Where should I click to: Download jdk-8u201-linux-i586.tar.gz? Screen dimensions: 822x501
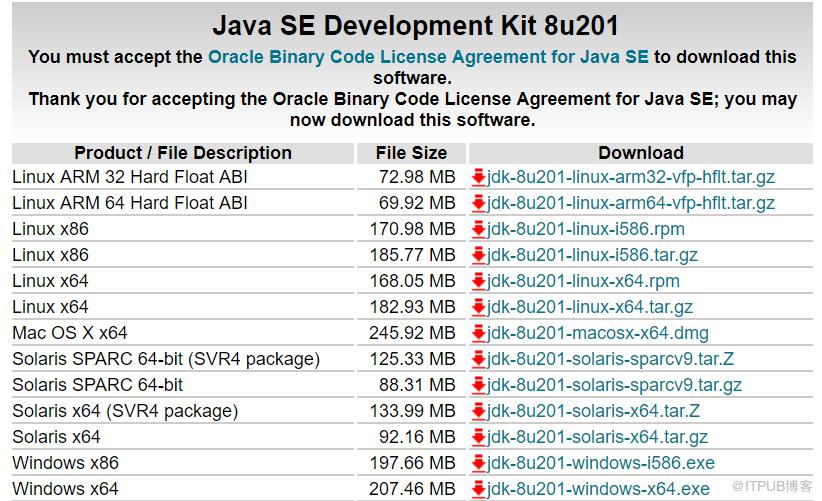click(592, 255)
